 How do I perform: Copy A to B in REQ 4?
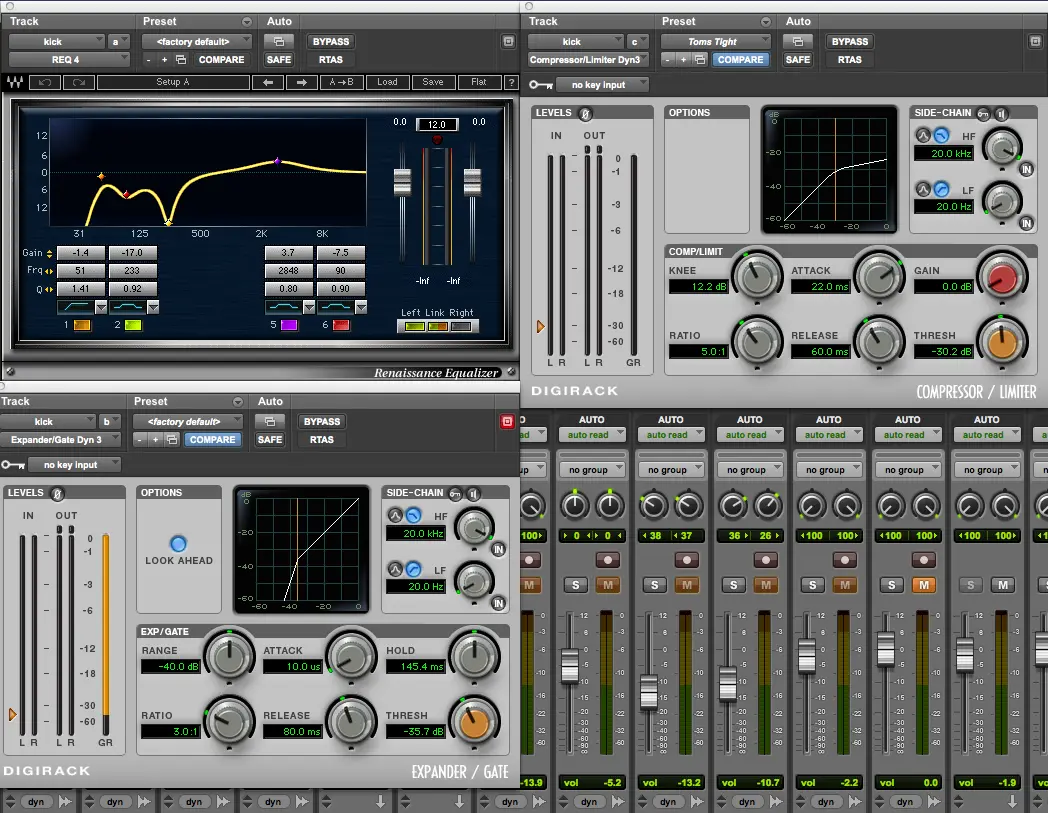coord(341,82)
